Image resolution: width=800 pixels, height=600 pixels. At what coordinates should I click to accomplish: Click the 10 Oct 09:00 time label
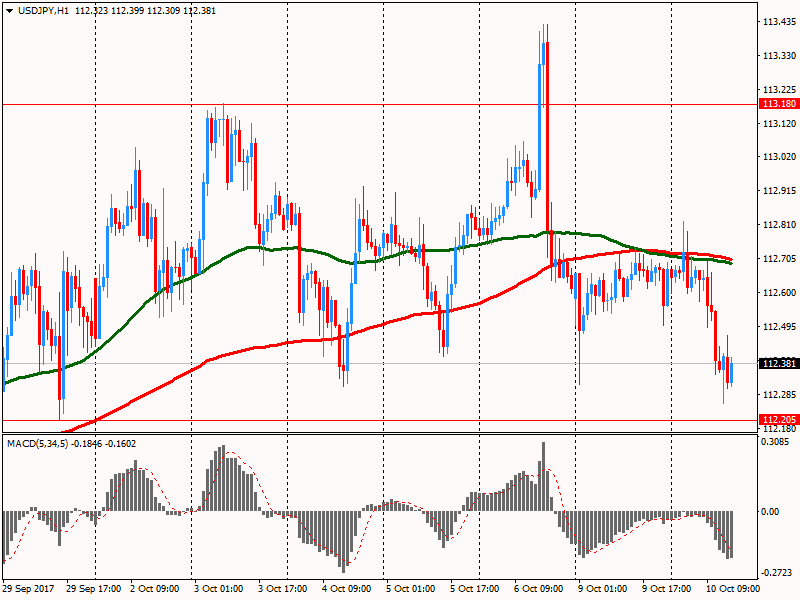click(x=733, y=589)
